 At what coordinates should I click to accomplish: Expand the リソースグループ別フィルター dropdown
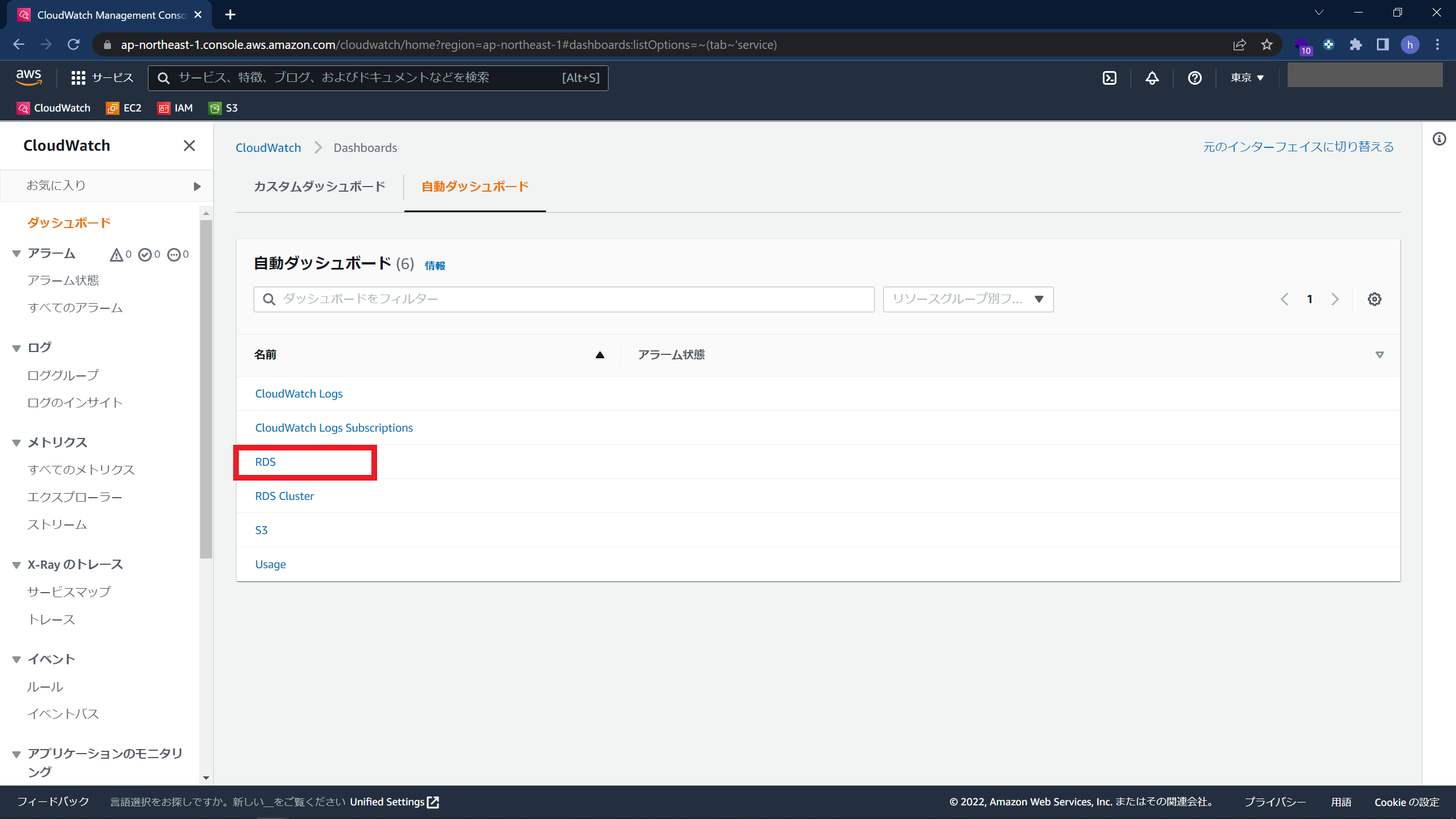tap(966, 299)
